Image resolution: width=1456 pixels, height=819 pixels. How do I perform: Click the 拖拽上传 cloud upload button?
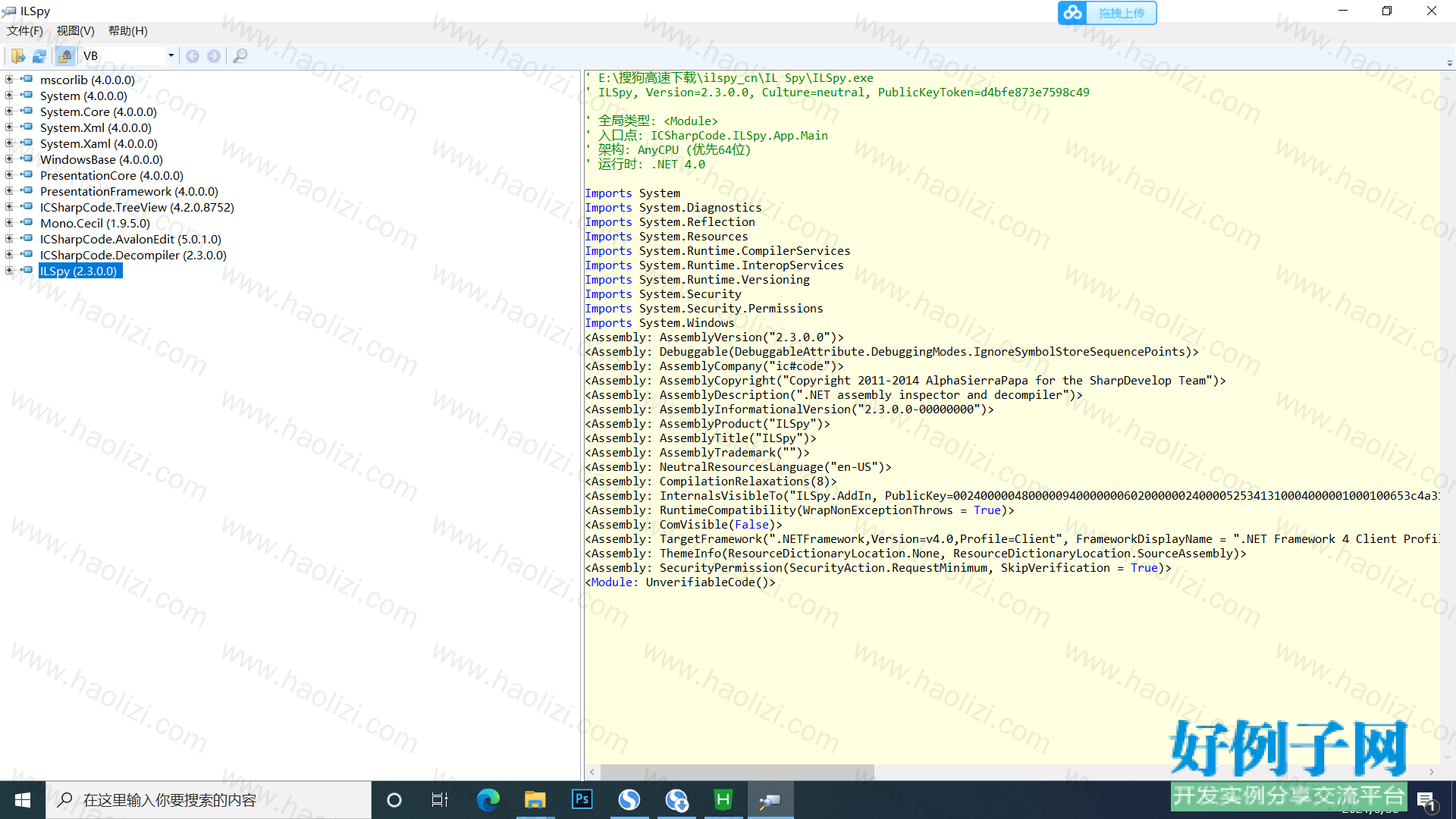click(1107, 13)
